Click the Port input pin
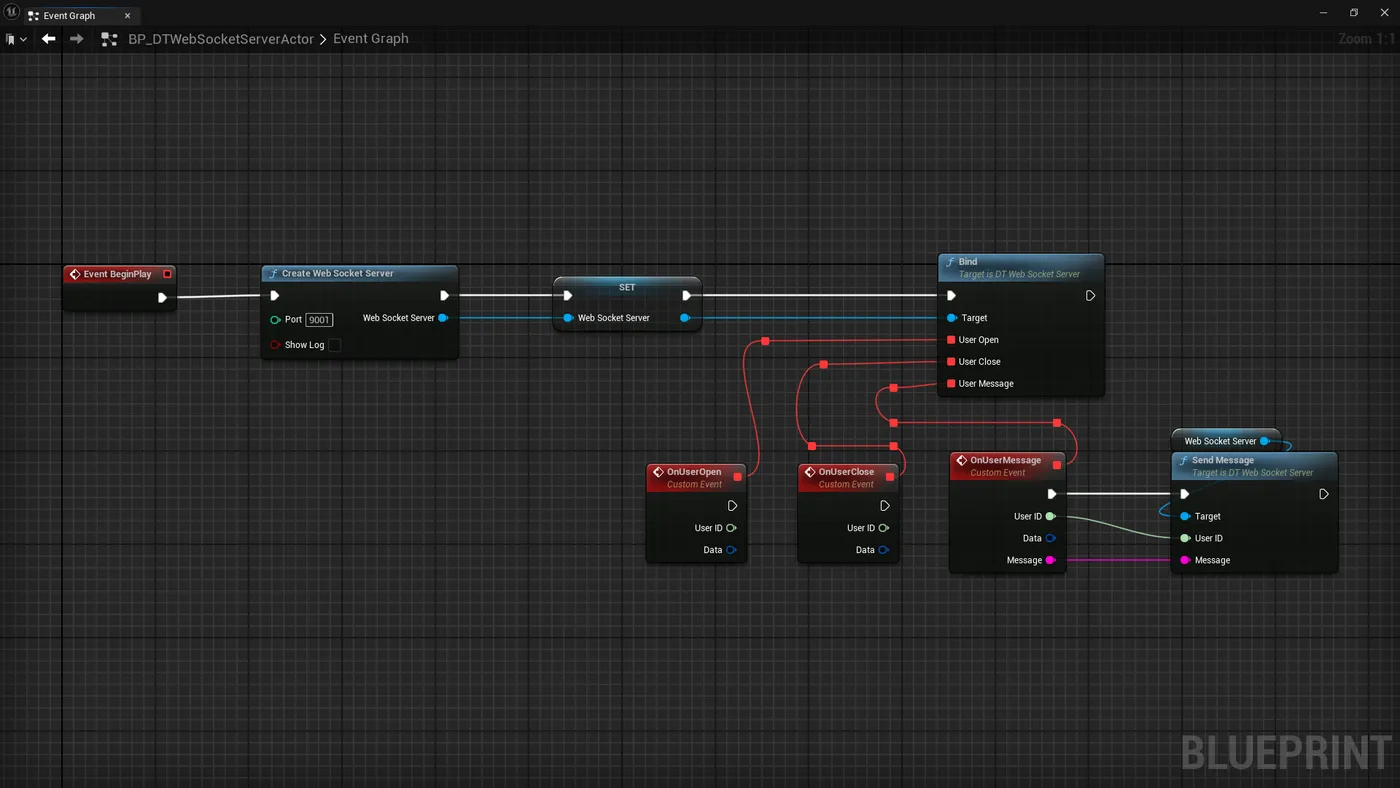1400x788 pixels. (x=275, y=320)
